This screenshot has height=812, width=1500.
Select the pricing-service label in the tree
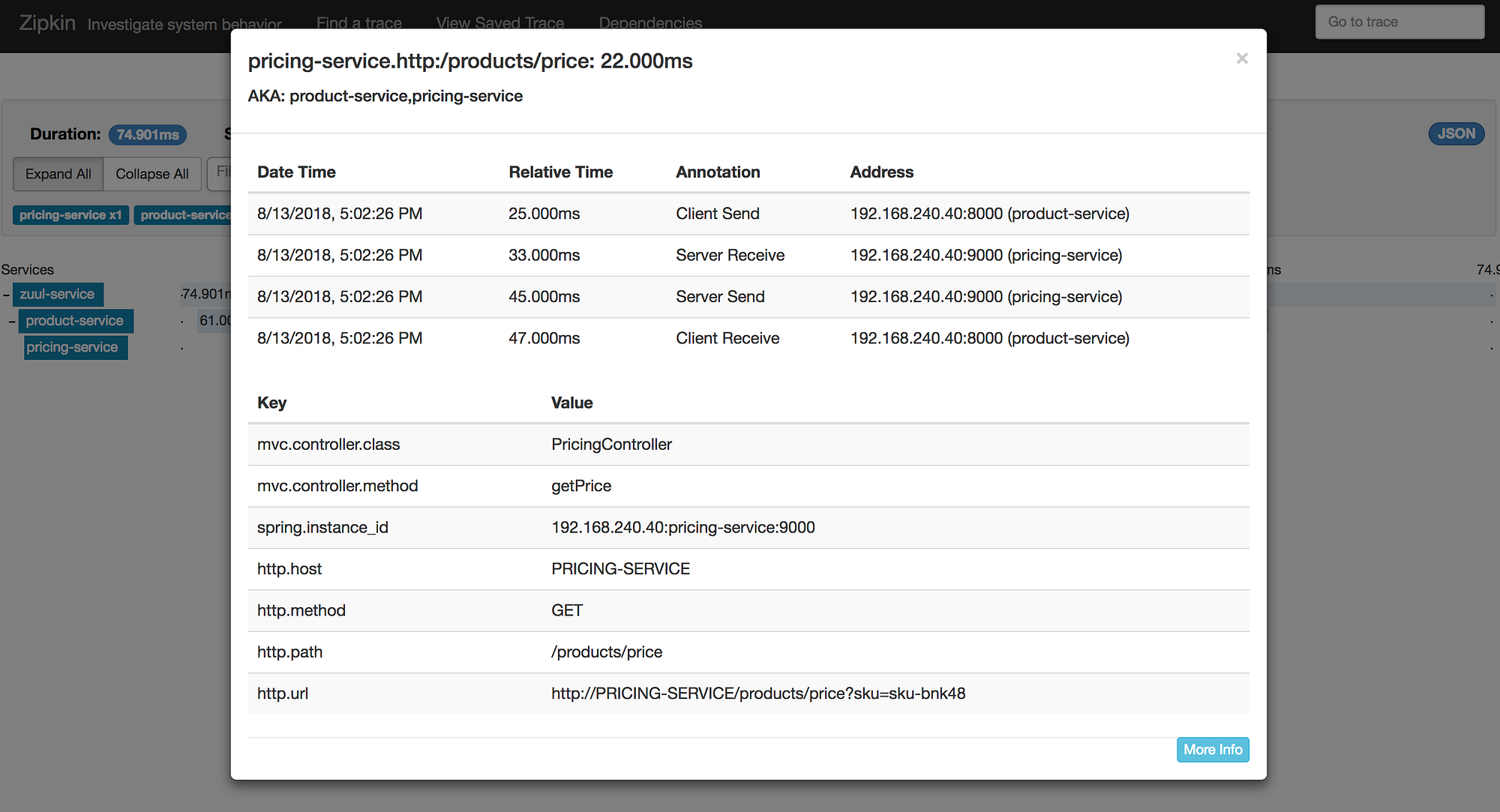click(75, 347)
